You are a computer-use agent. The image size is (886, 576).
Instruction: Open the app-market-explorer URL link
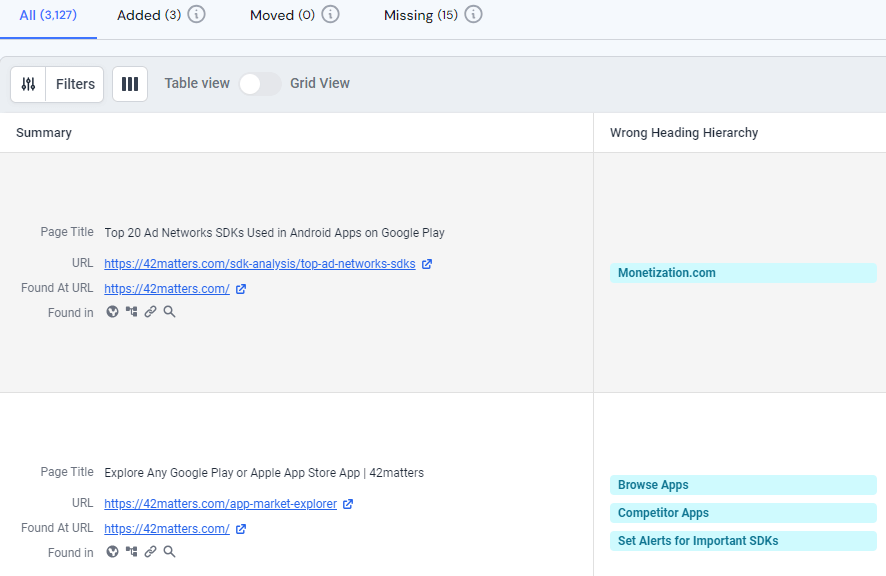(x=220, y=504)
